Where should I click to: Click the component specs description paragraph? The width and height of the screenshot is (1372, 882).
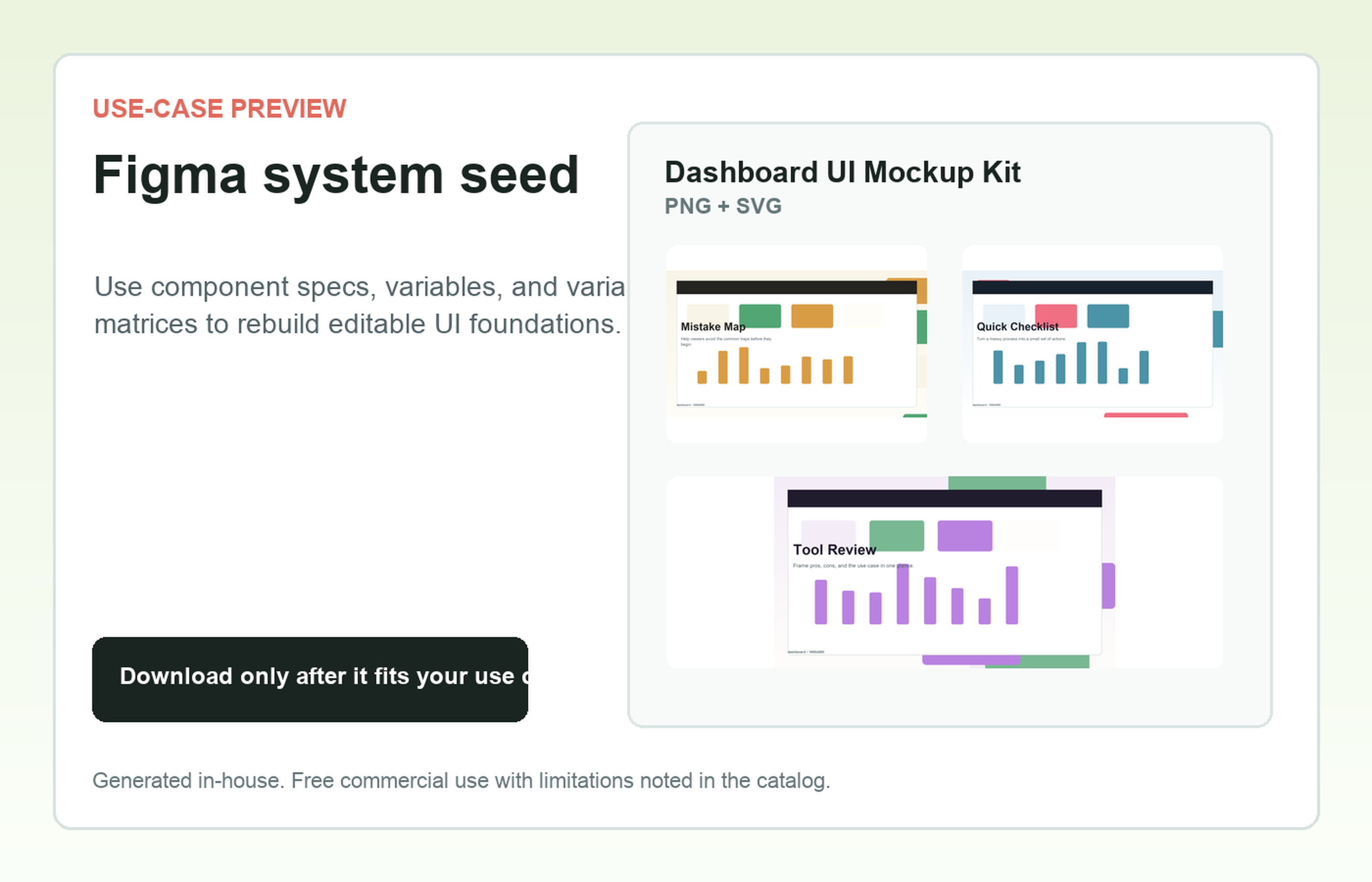tap(360, 305)
